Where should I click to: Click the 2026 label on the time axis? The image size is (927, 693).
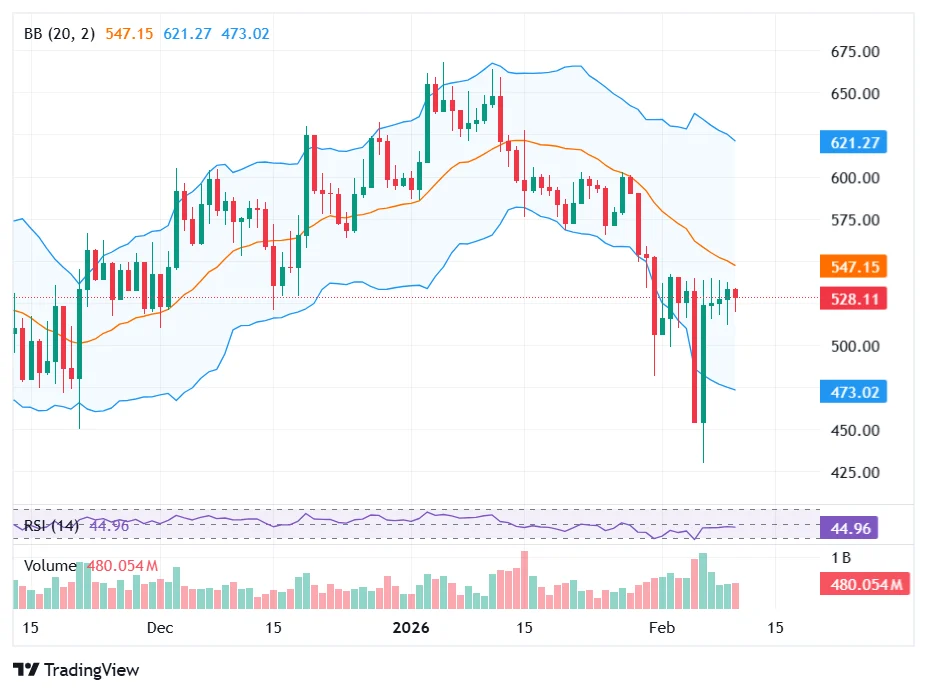coord(411,628)
